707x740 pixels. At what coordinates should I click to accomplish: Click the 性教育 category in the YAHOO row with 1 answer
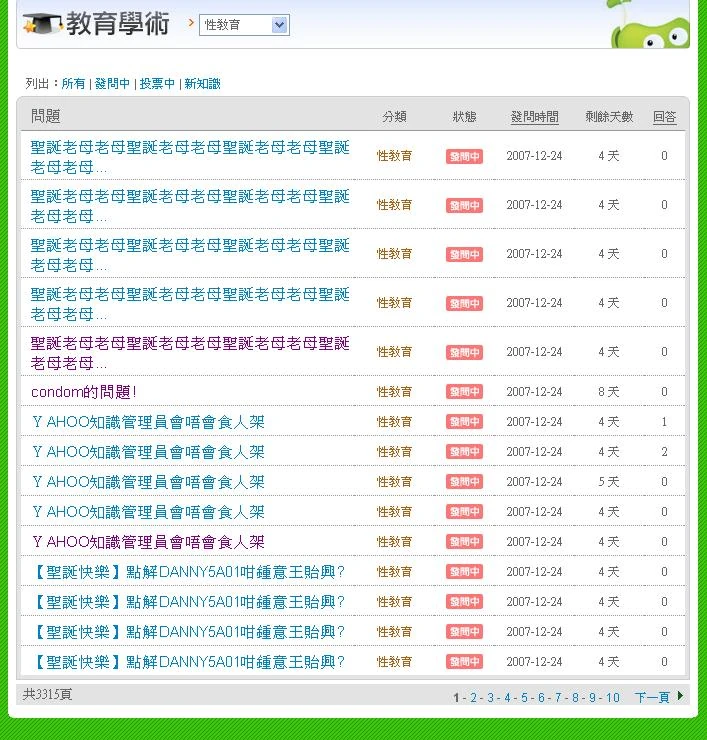coord(394,422)
